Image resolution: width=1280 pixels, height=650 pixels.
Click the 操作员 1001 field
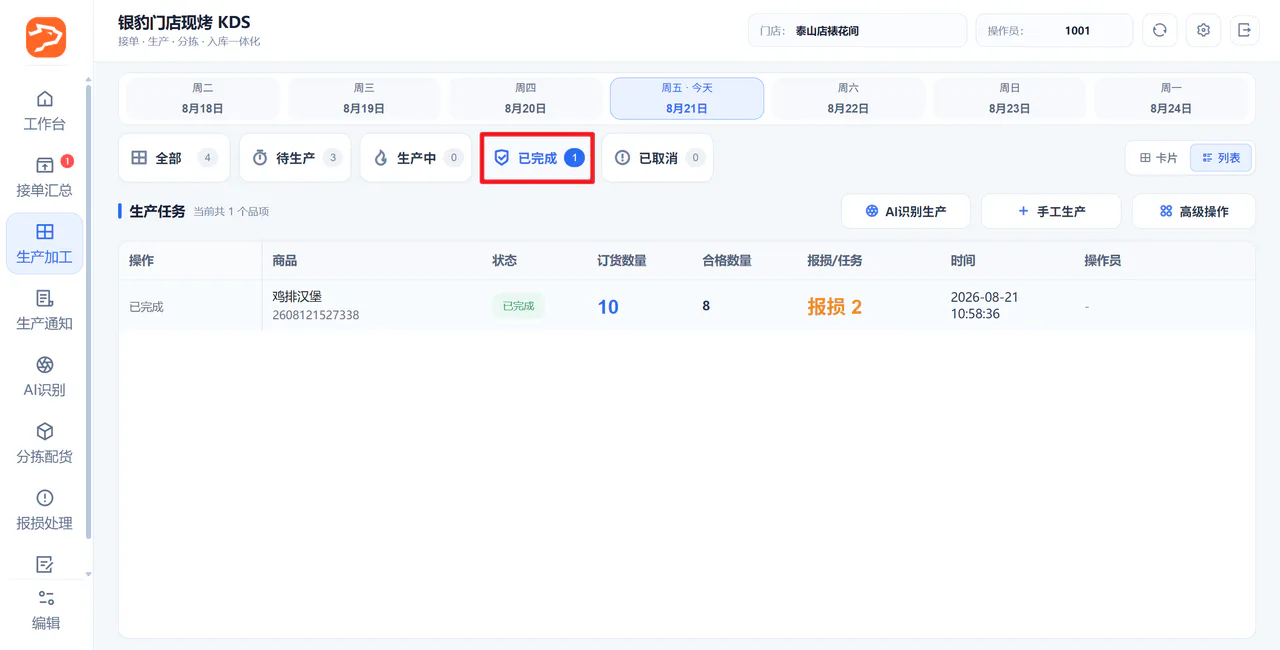[x=1054, y=30]
